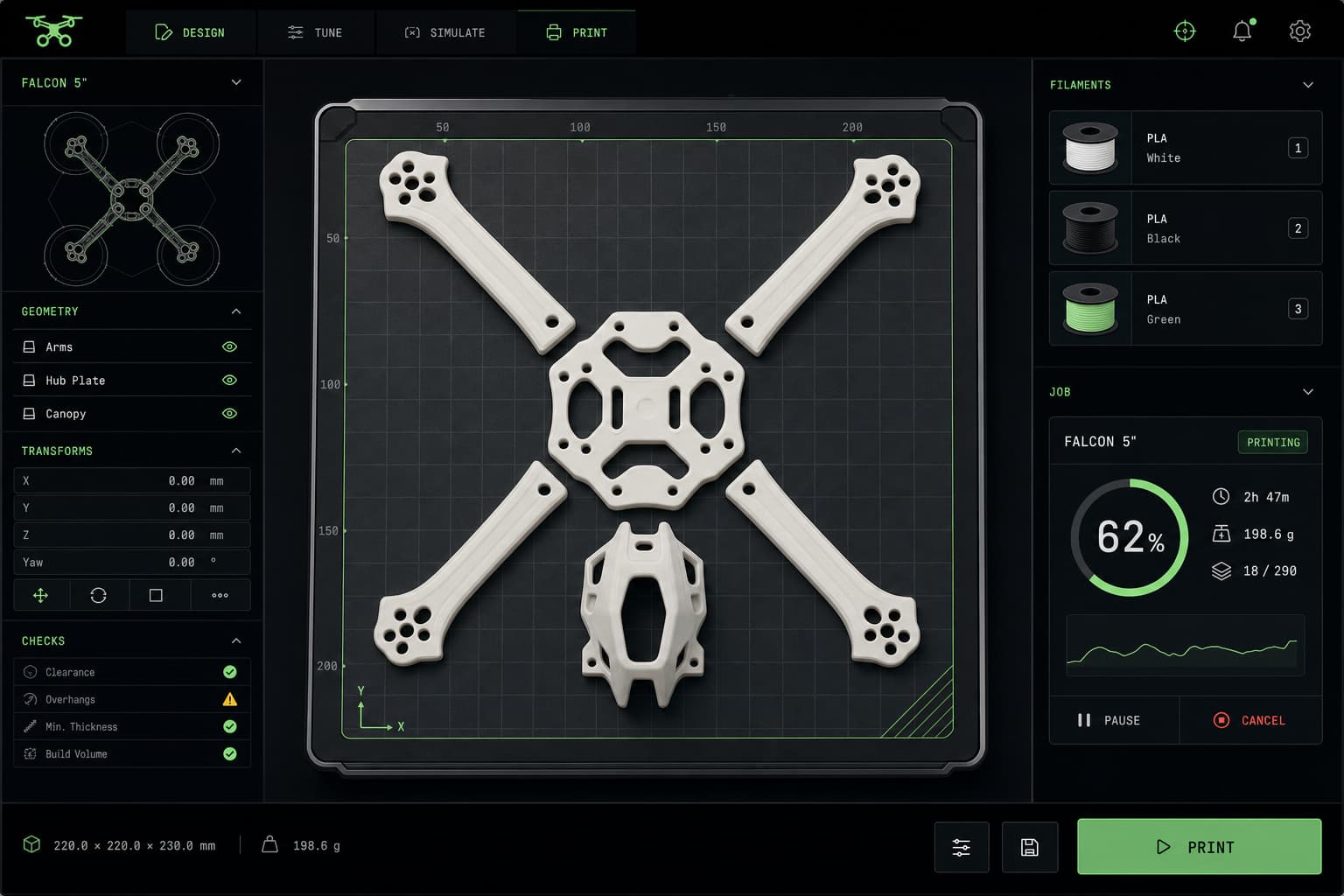The height and width of the screenshot is (896, 1344).
Task: Select the rotate transform tool icon
Action: tap(98, 595)
